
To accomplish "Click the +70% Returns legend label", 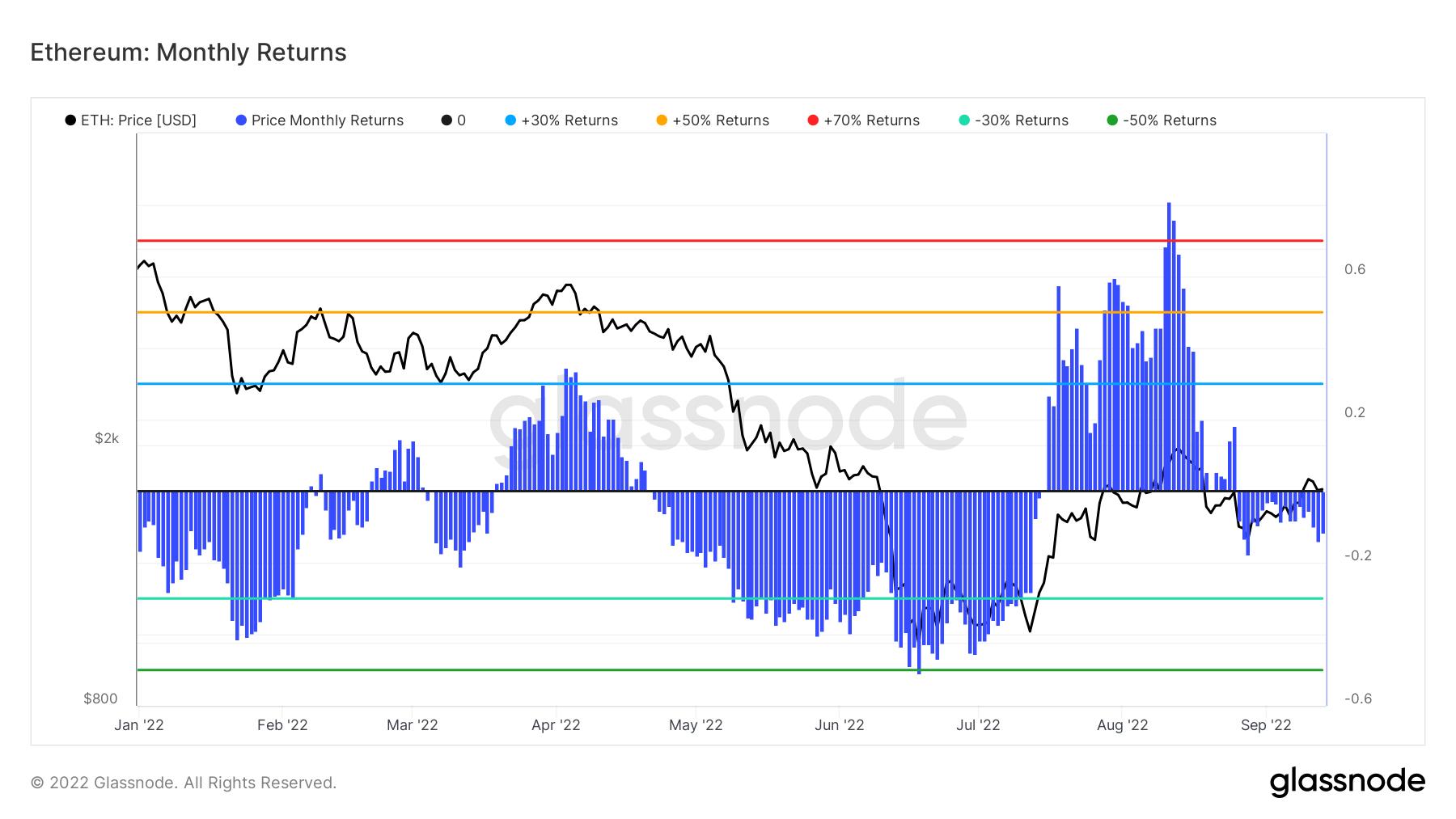I will [871, 120].
